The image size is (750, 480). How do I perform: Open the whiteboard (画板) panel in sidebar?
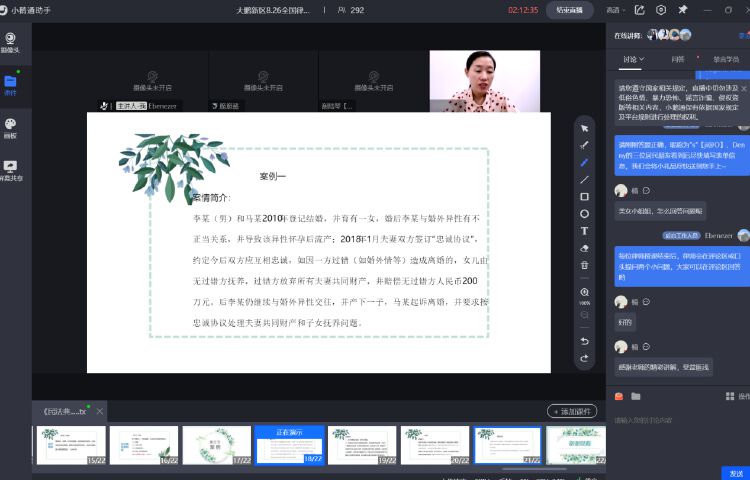coord(11,128)
